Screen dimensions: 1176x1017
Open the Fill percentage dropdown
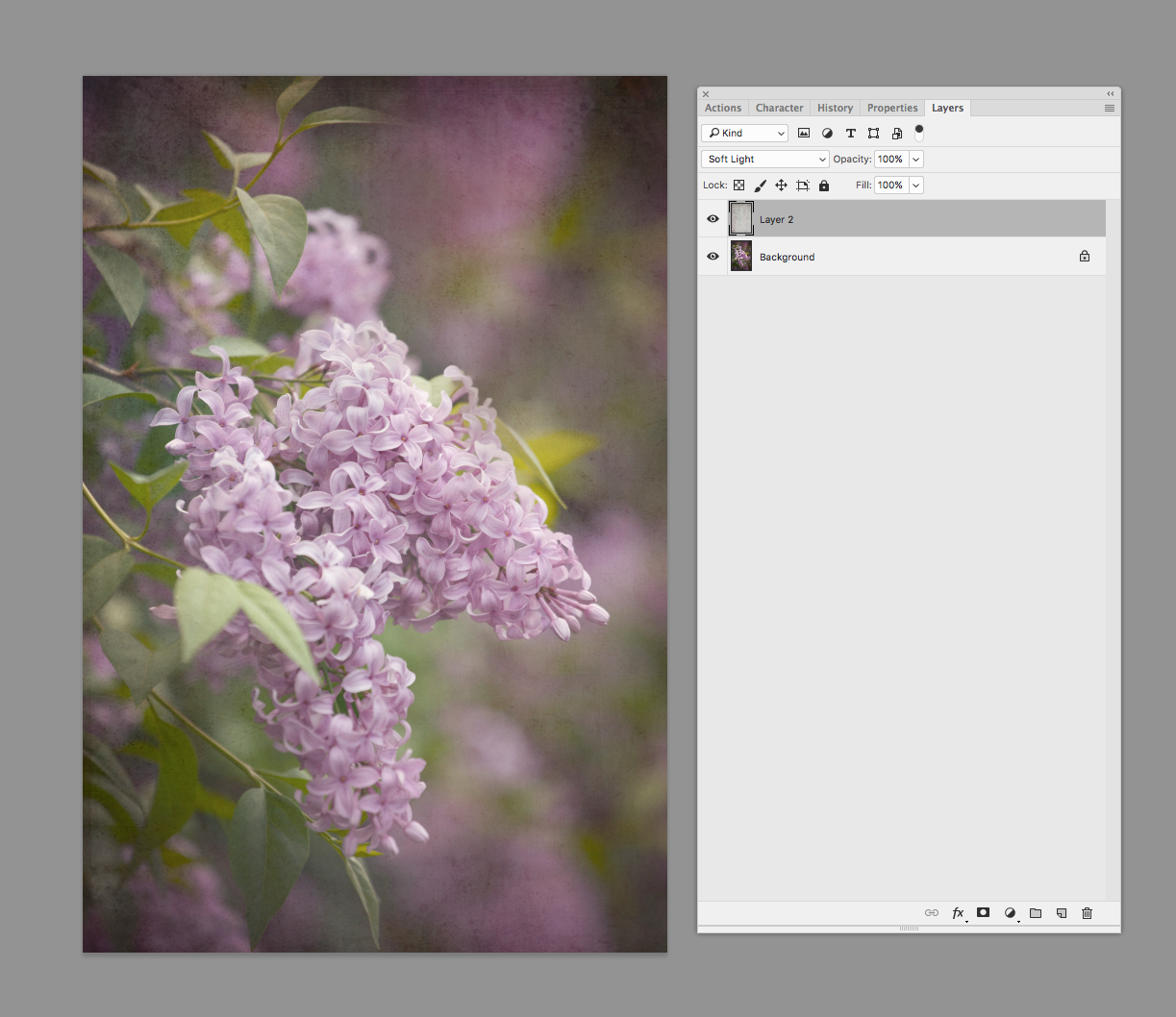click(x=914, y=185)
